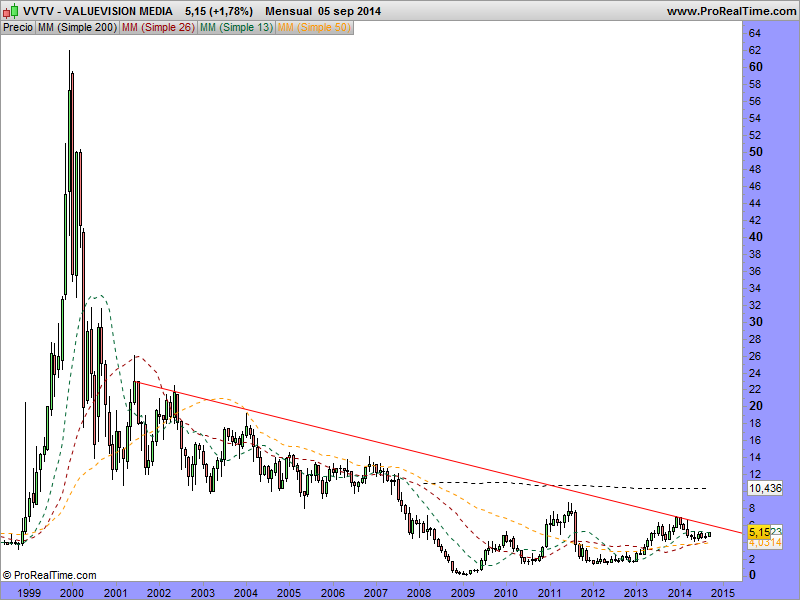Click the 20 price axis label
800x600 pixels.
[x=755, y=406]
